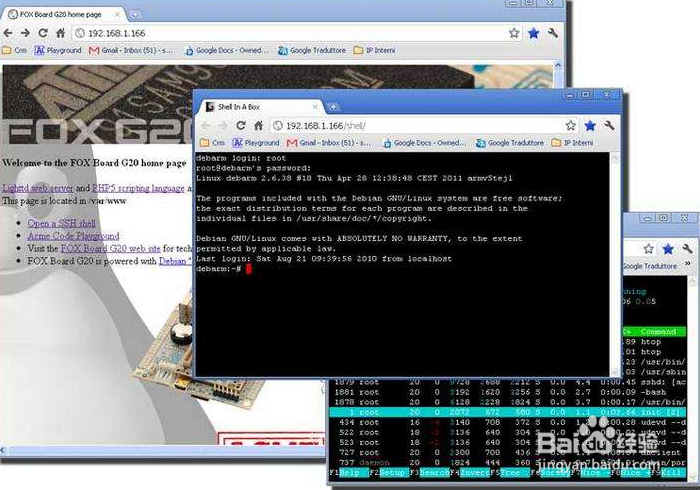
Task: Open Gmail Inbox bookmark in Shell In A Box window
Action: click(x=329, y=143)
